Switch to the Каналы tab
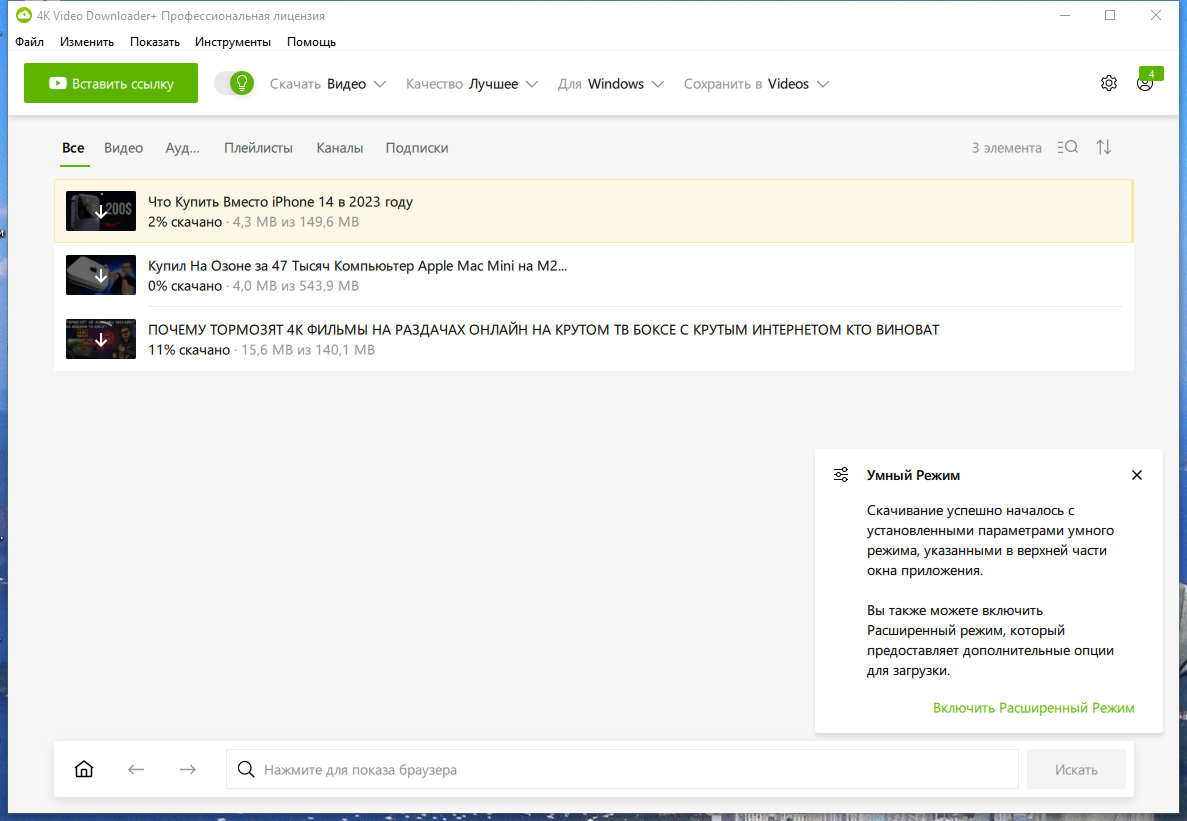The height and width of the screenshot is (821, 1187). point(340,148)
